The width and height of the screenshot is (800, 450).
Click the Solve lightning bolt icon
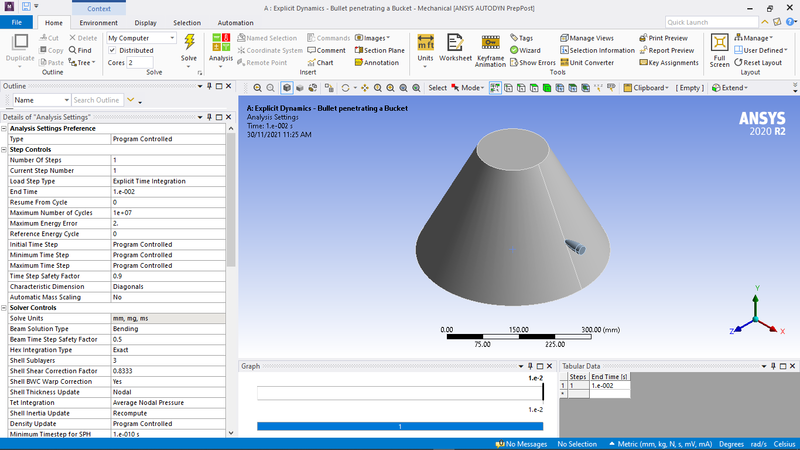point(189,42)
